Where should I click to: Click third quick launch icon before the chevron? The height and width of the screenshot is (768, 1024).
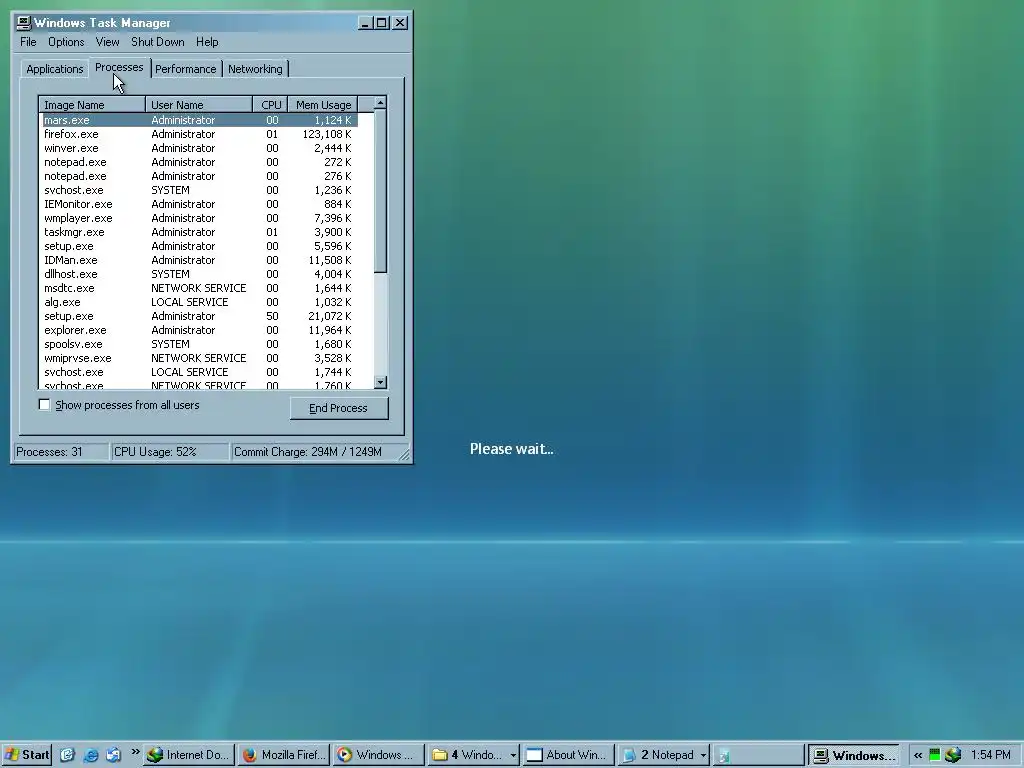(114, 755)
